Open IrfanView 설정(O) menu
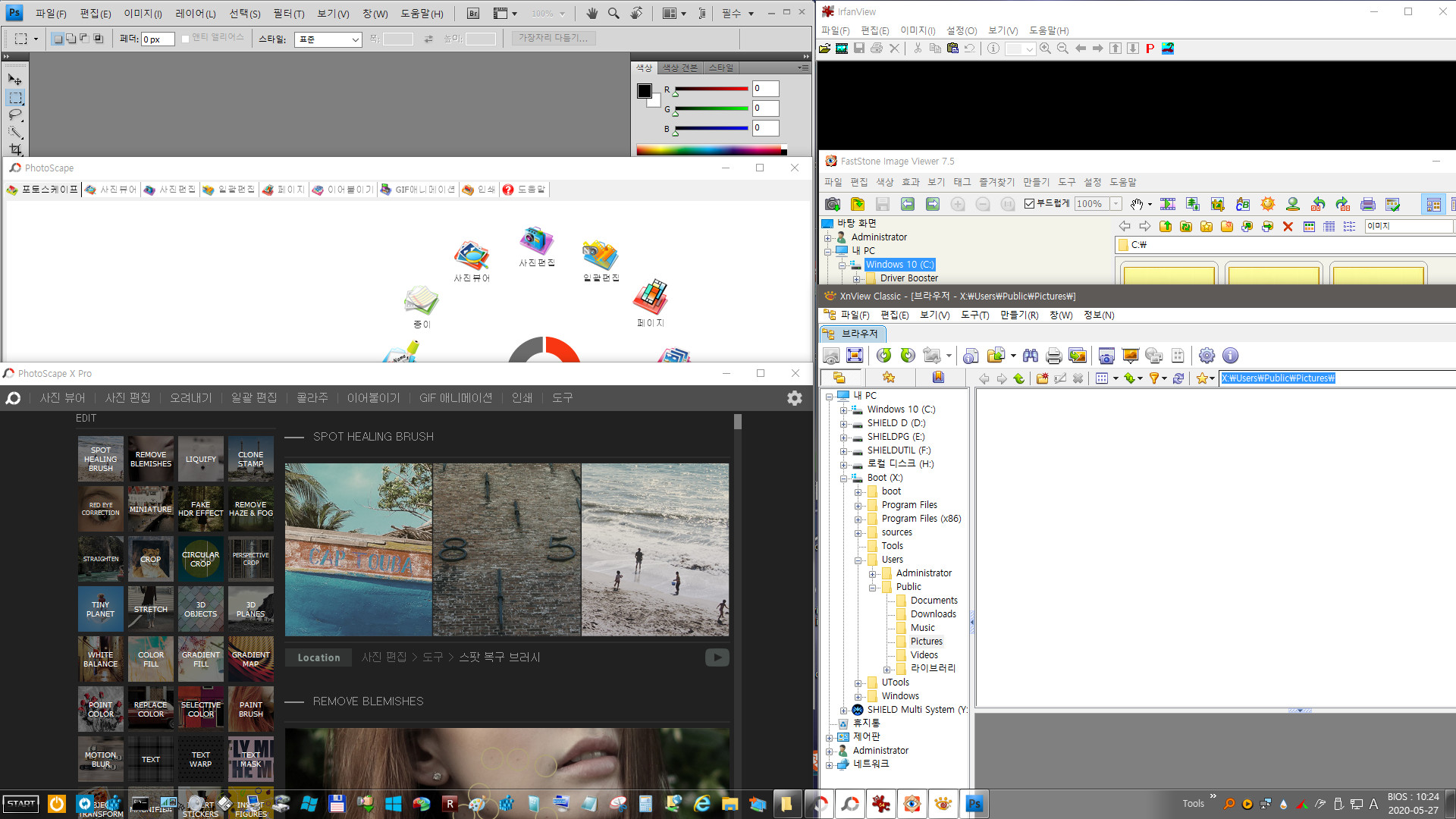Image resolution: width=1456 pixels, height=819 pixels. coord(961,30)
